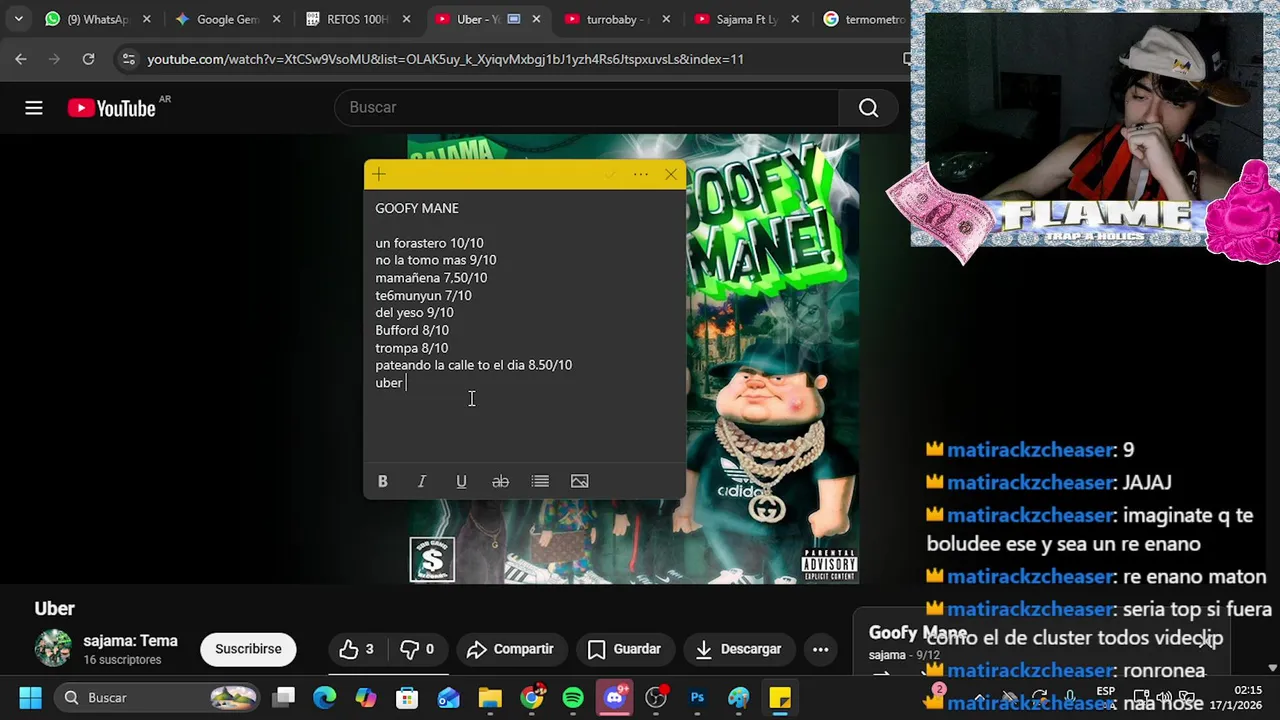Share video with Compartir button
Image resolution: width=1280 pixels, height=720 pixels.
(510, 649)
